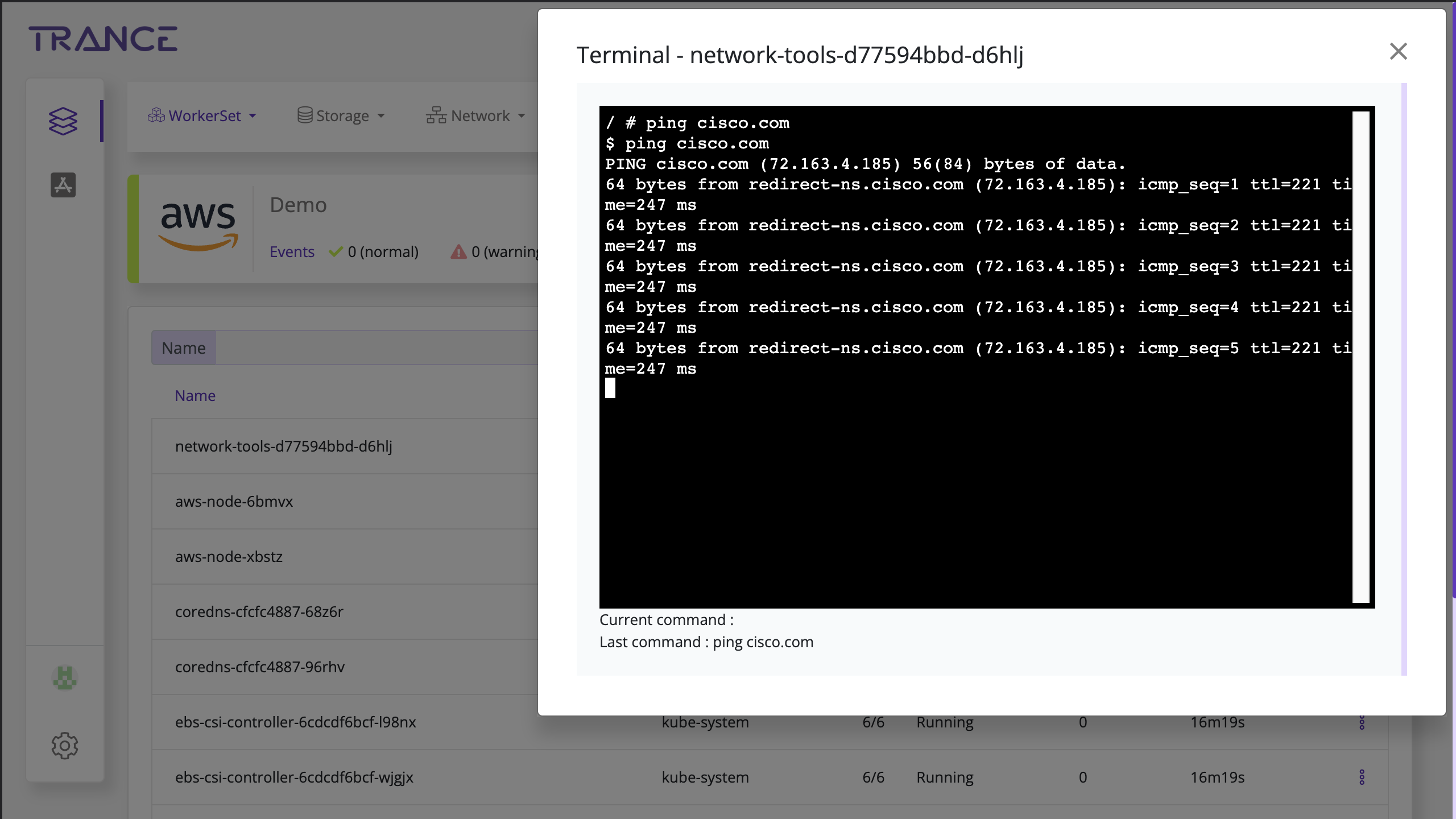Click the AWS provider logo
Screen dimensions: 1456x819
pos(197,226)
